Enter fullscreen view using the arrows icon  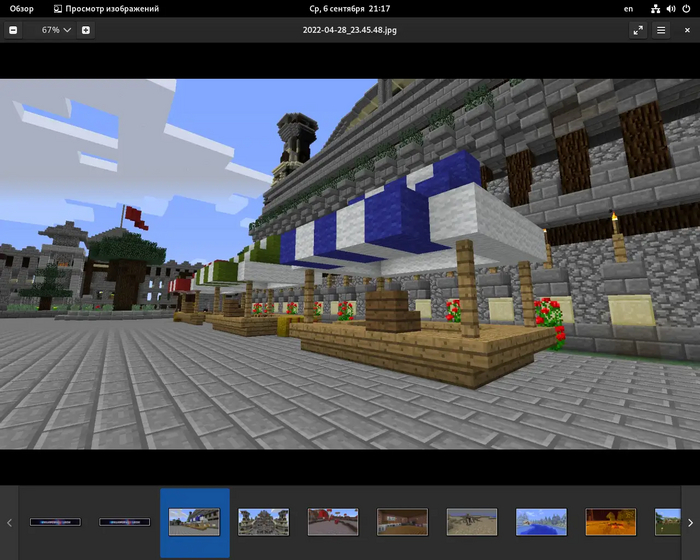tap(638, 30)
